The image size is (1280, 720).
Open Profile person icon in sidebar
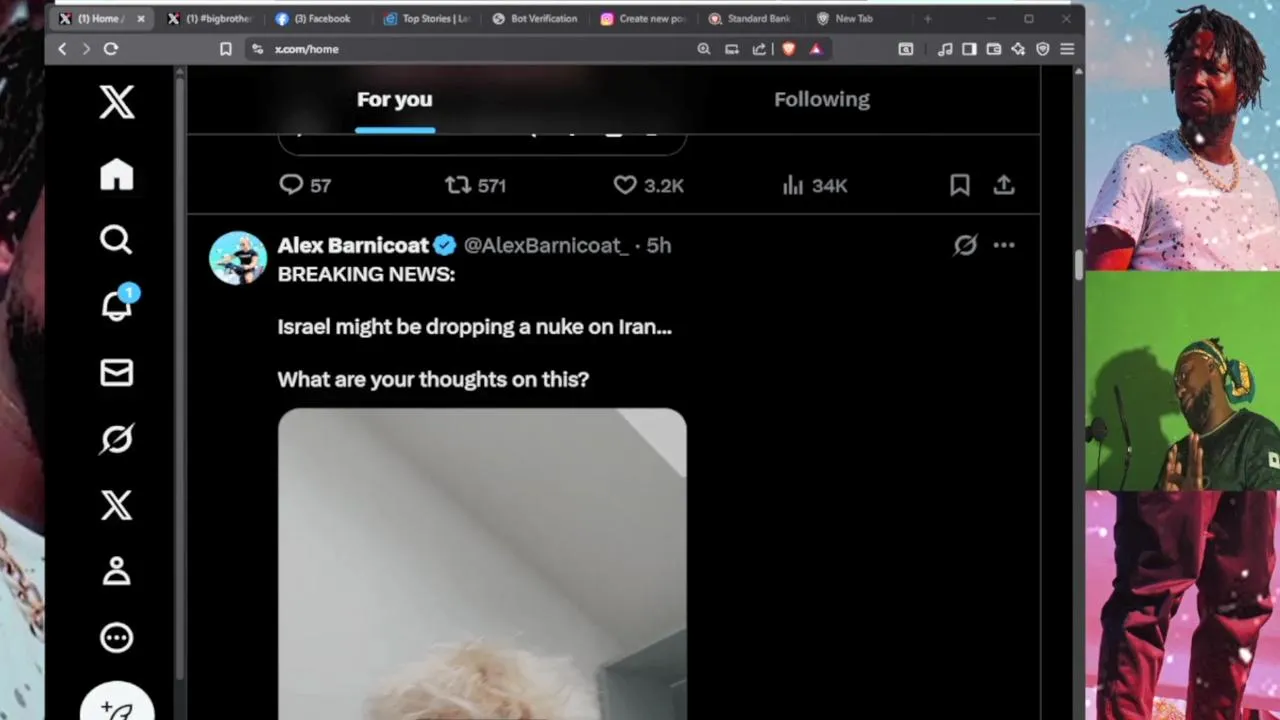tap(116, 571)
